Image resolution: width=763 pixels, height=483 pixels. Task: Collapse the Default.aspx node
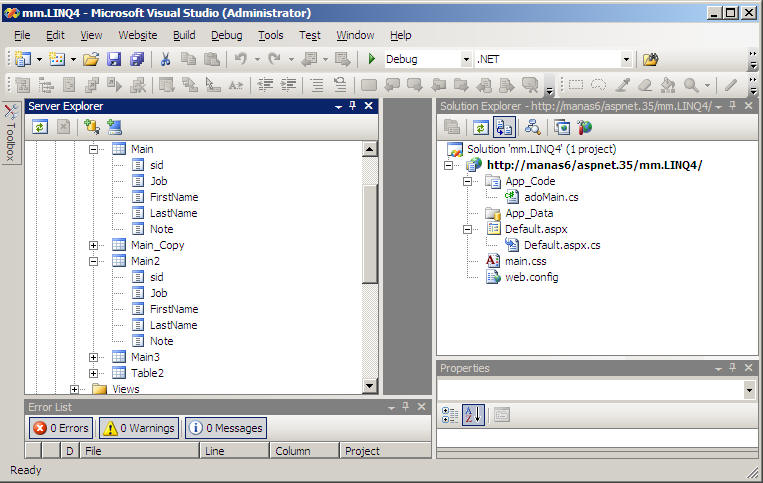(468, 230)
